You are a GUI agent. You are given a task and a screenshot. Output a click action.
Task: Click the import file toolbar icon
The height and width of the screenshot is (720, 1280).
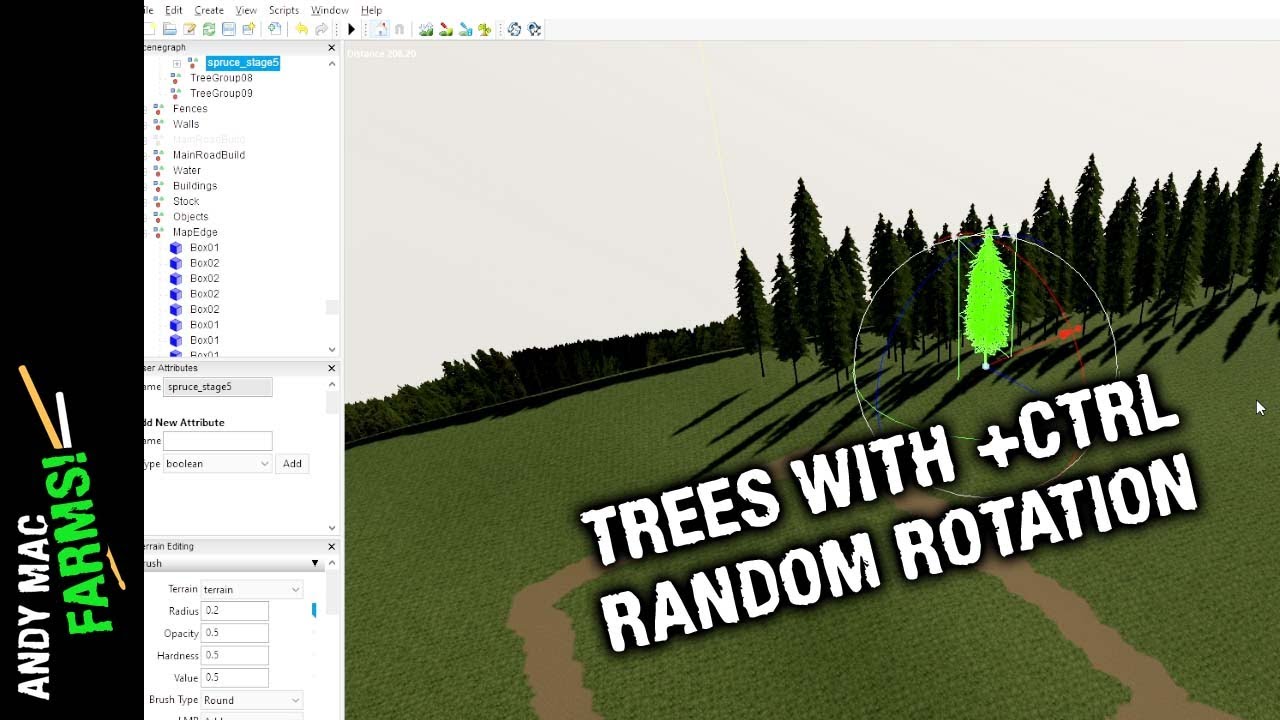point(274,29)
